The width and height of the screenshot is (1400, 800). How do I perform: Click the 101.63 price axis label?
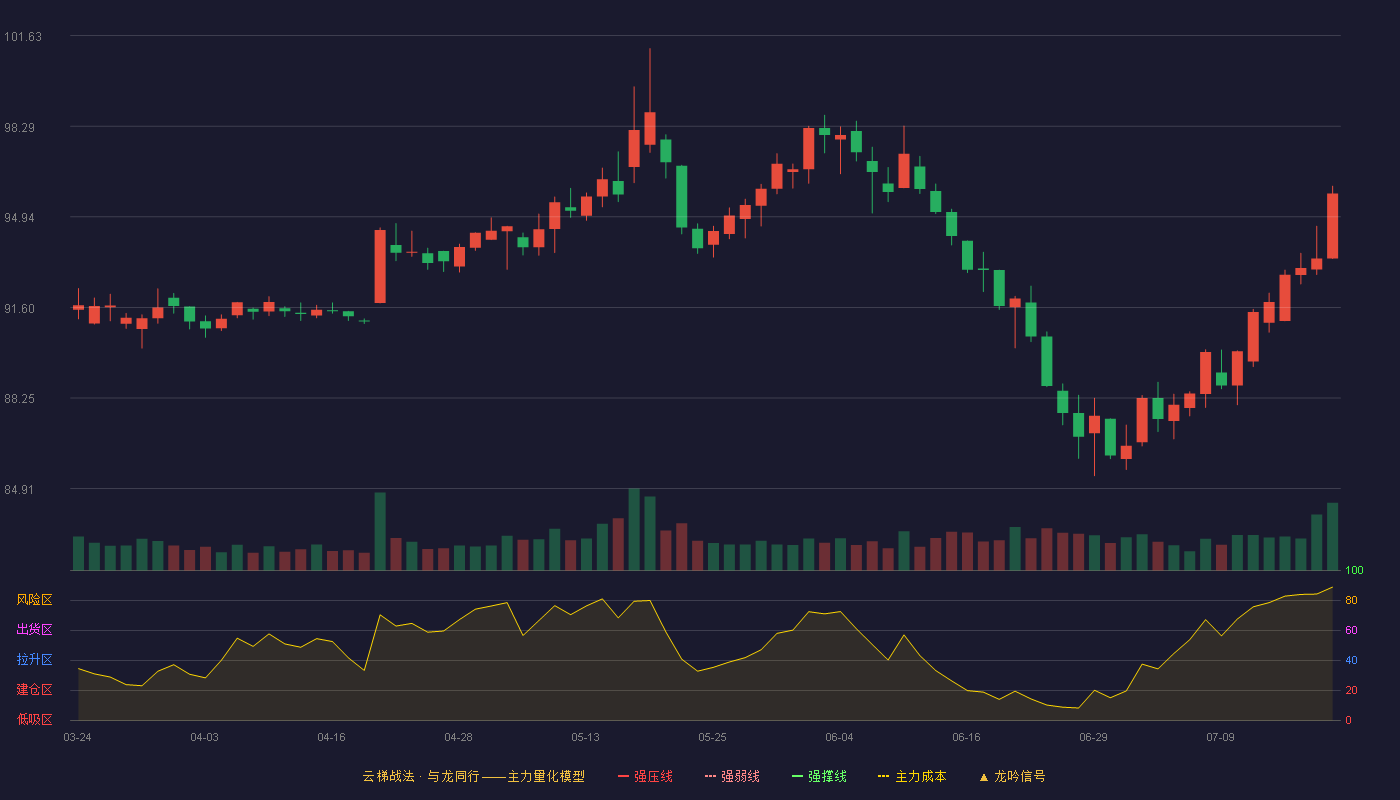(23, 37)
